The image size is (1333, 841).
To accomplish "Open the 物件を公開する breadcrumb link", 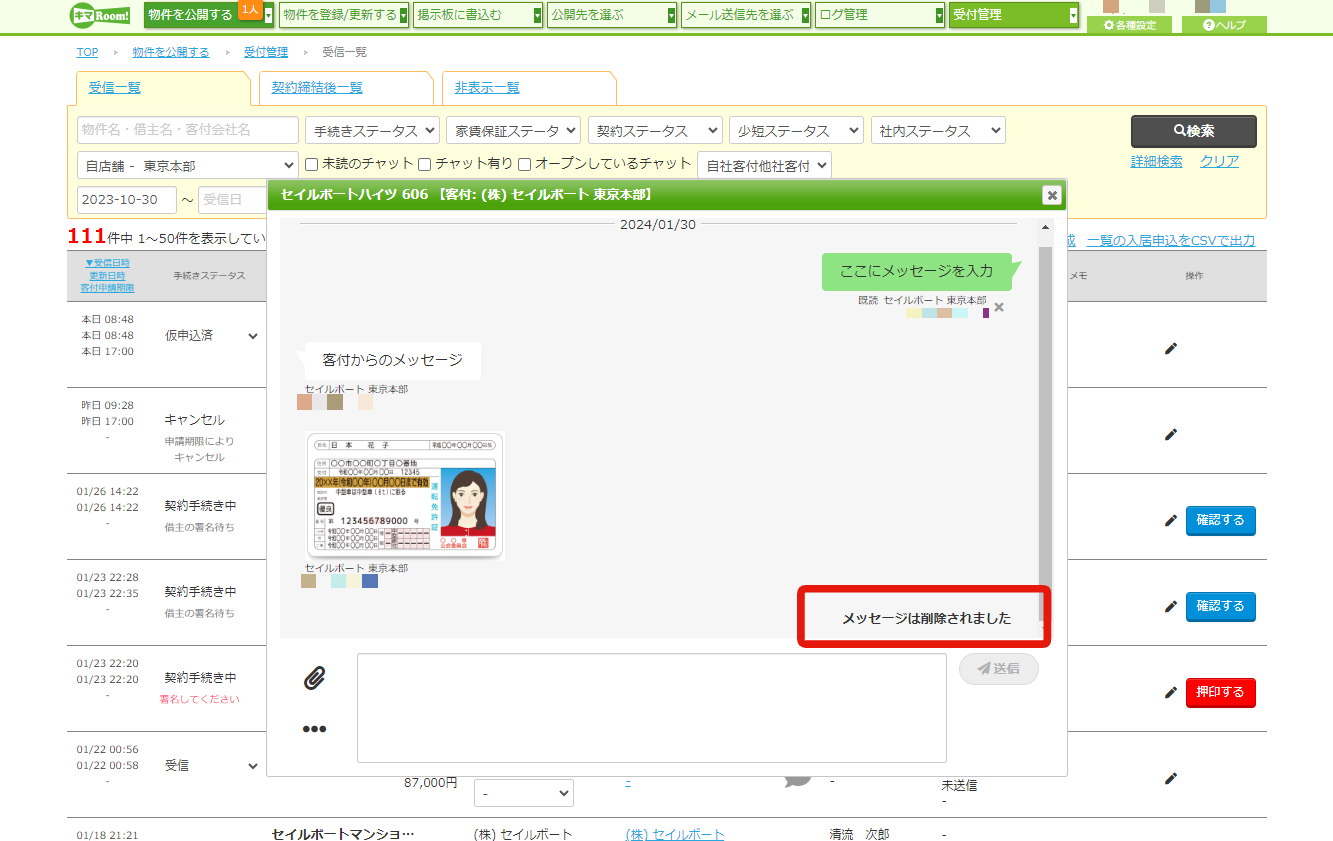I will [171, 52].
